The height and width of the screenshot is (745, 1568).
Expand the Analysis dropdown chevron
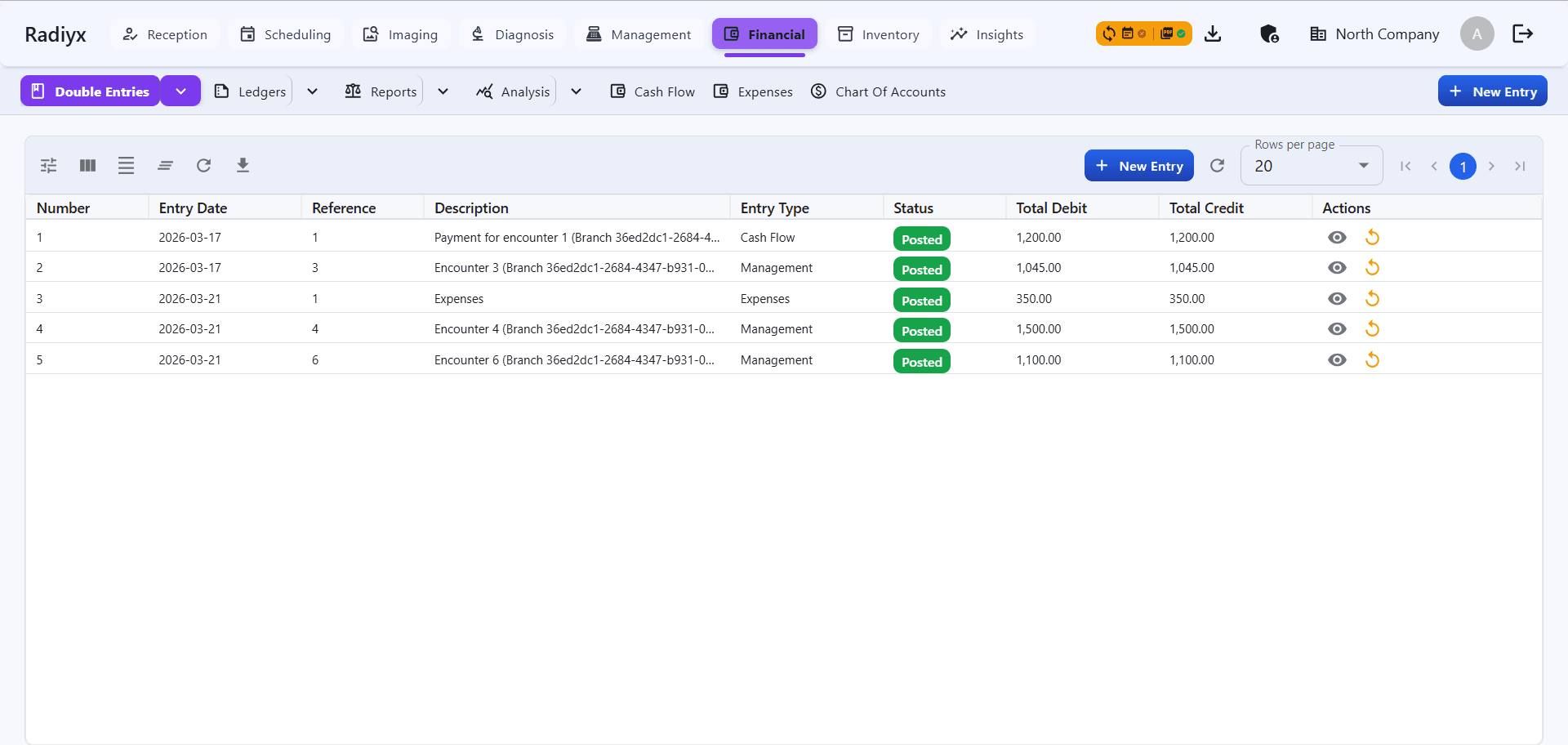[576, 91]
